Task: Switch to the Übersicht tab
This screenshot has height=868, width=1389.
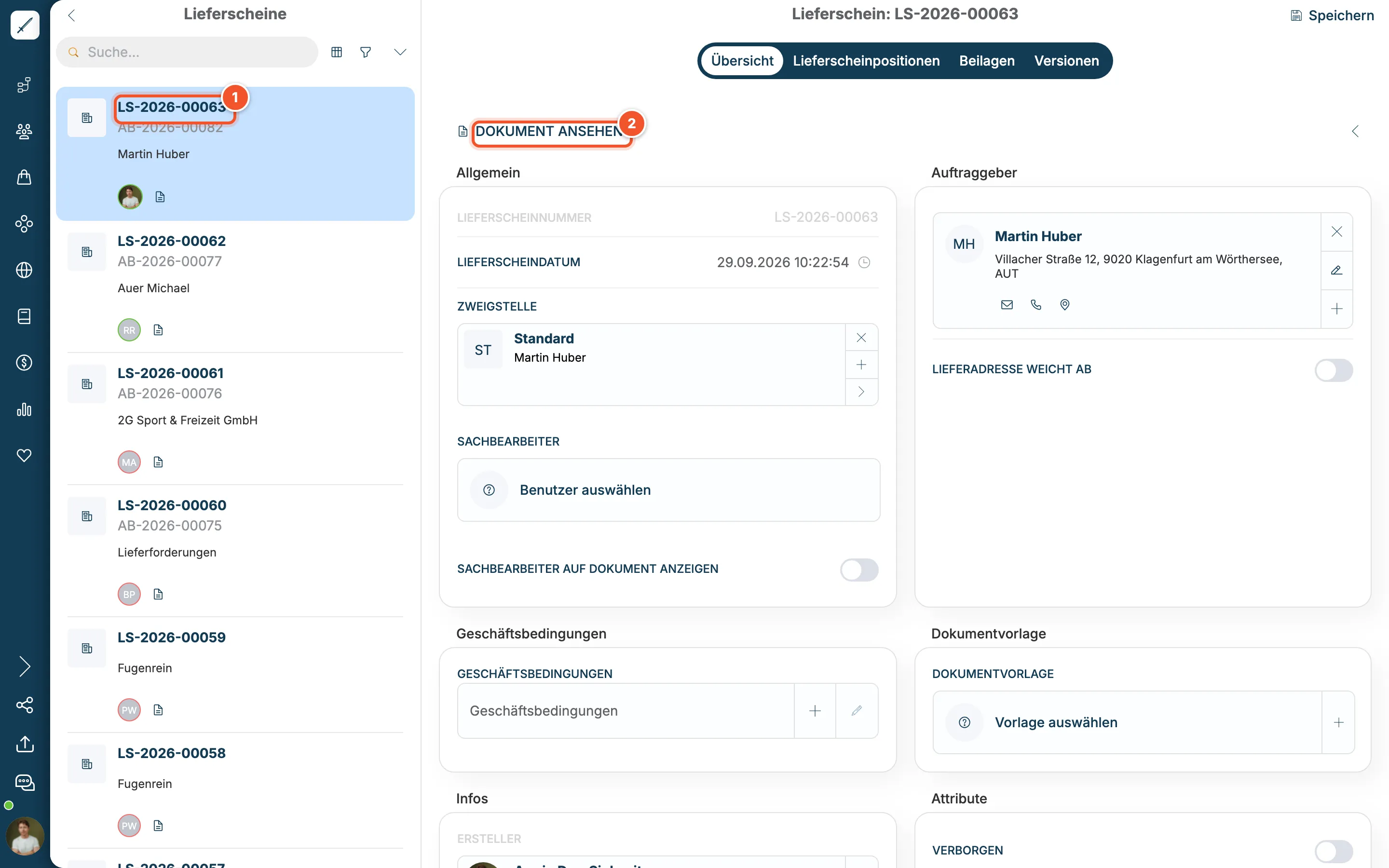Action: (x=742, y=61)
